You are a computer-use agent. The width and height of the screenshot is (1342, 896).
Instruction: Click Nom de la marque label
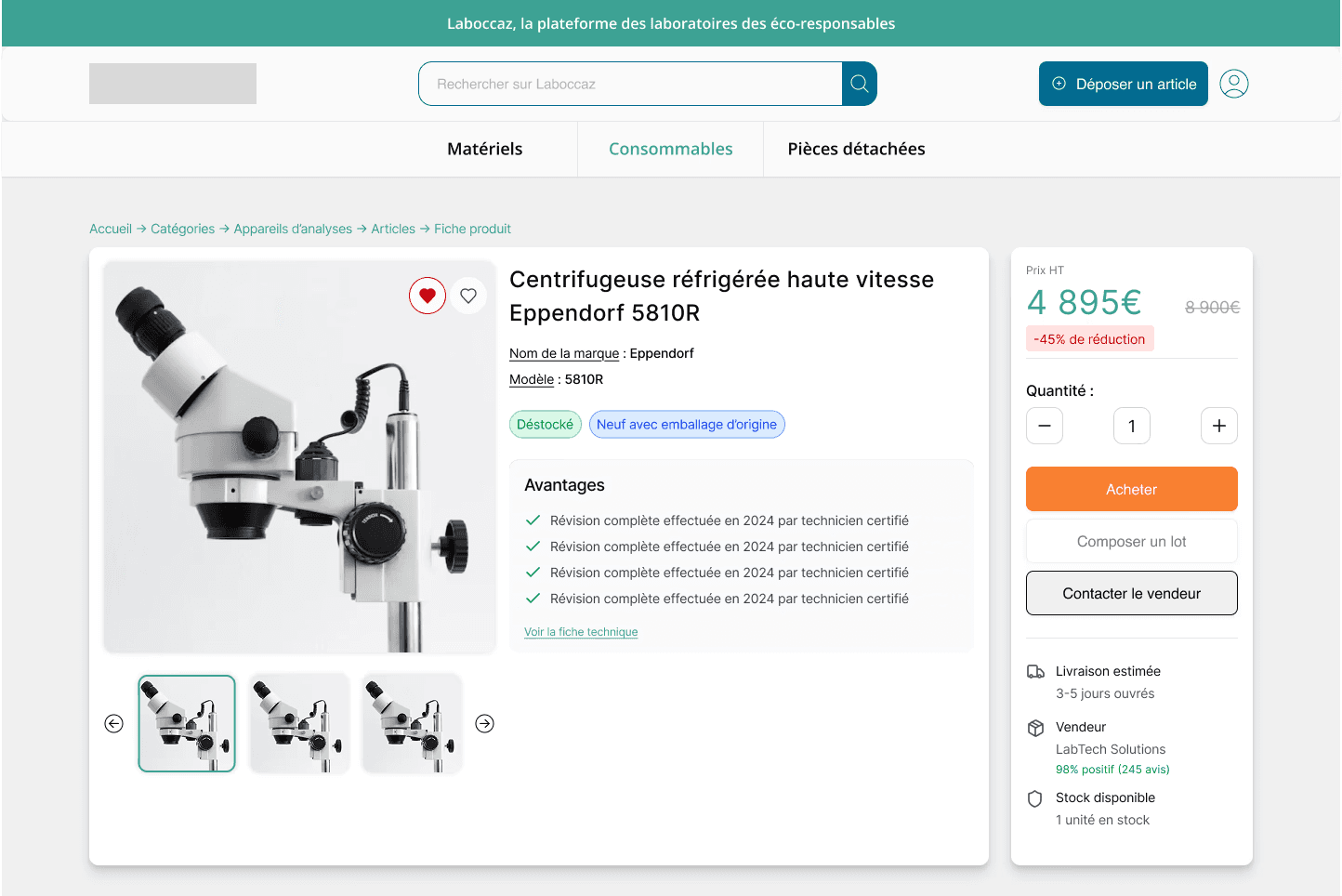(x=564, y=353)
